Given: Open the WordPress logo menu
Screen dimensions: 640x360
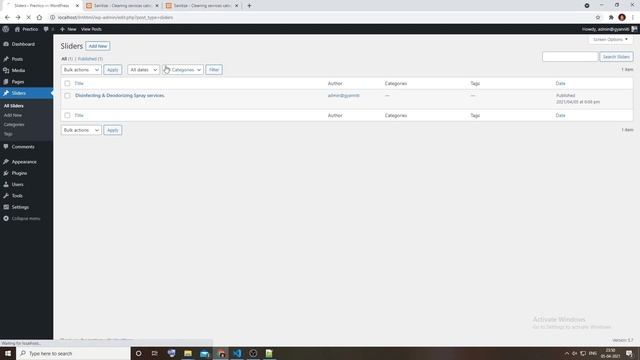Looking at the screenshot, I should tap(6, 29).
